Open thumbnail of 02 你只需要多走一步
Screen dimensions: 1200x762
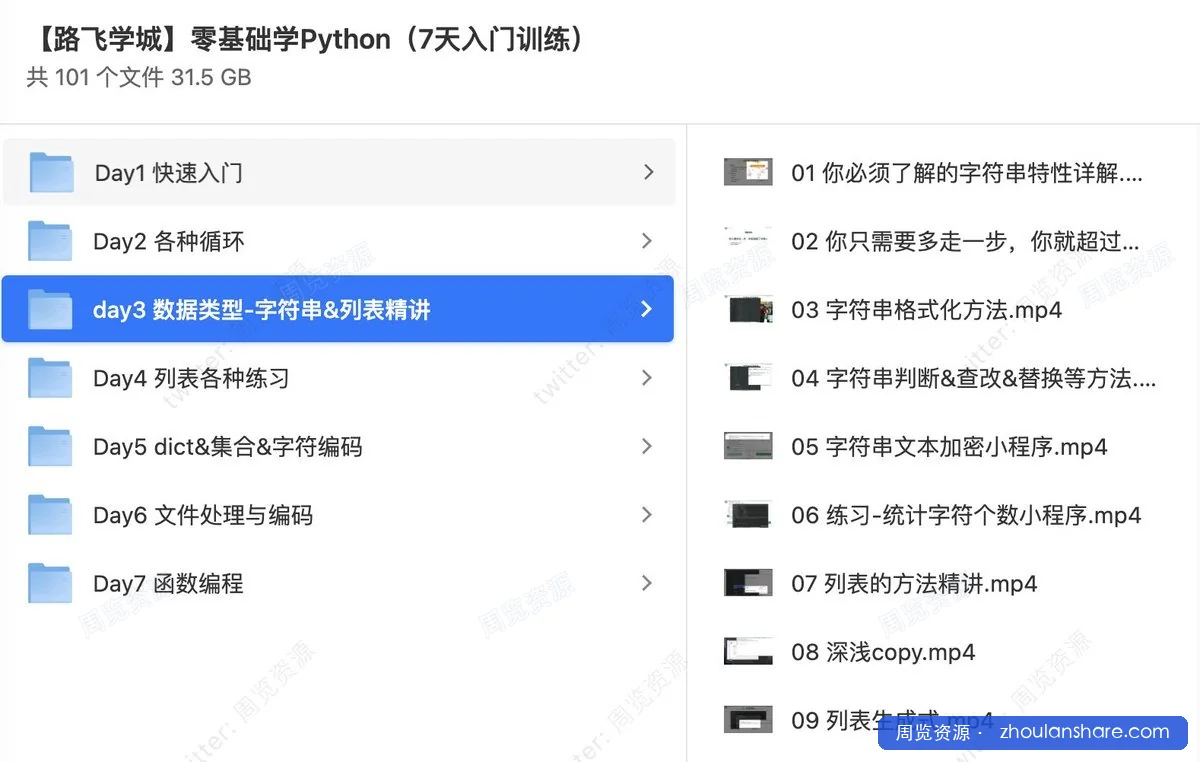tap(748, 241)
